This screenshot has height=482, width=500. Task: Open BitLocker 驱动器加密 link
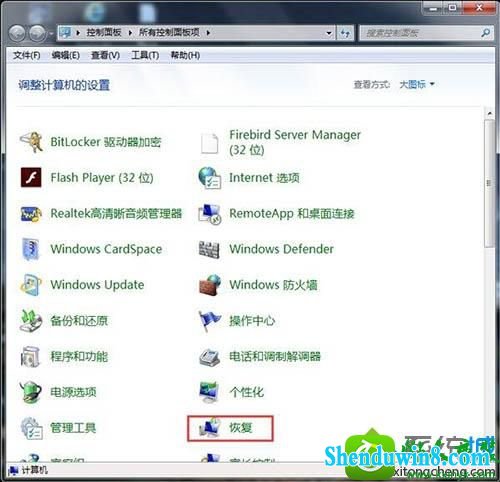(x=106, y=142)
